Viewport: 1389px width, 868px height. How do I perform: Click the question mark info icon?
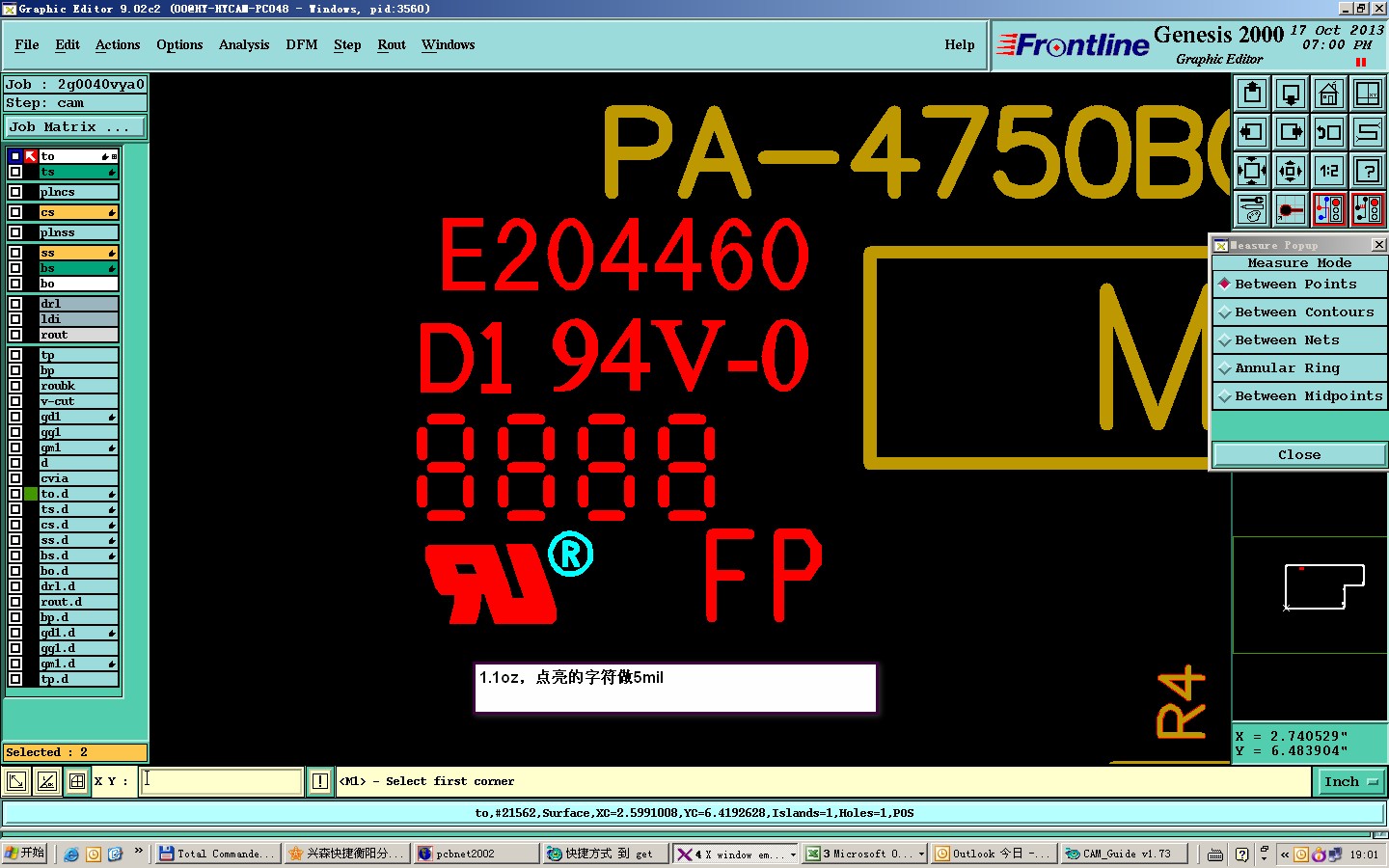(1368, 171)
